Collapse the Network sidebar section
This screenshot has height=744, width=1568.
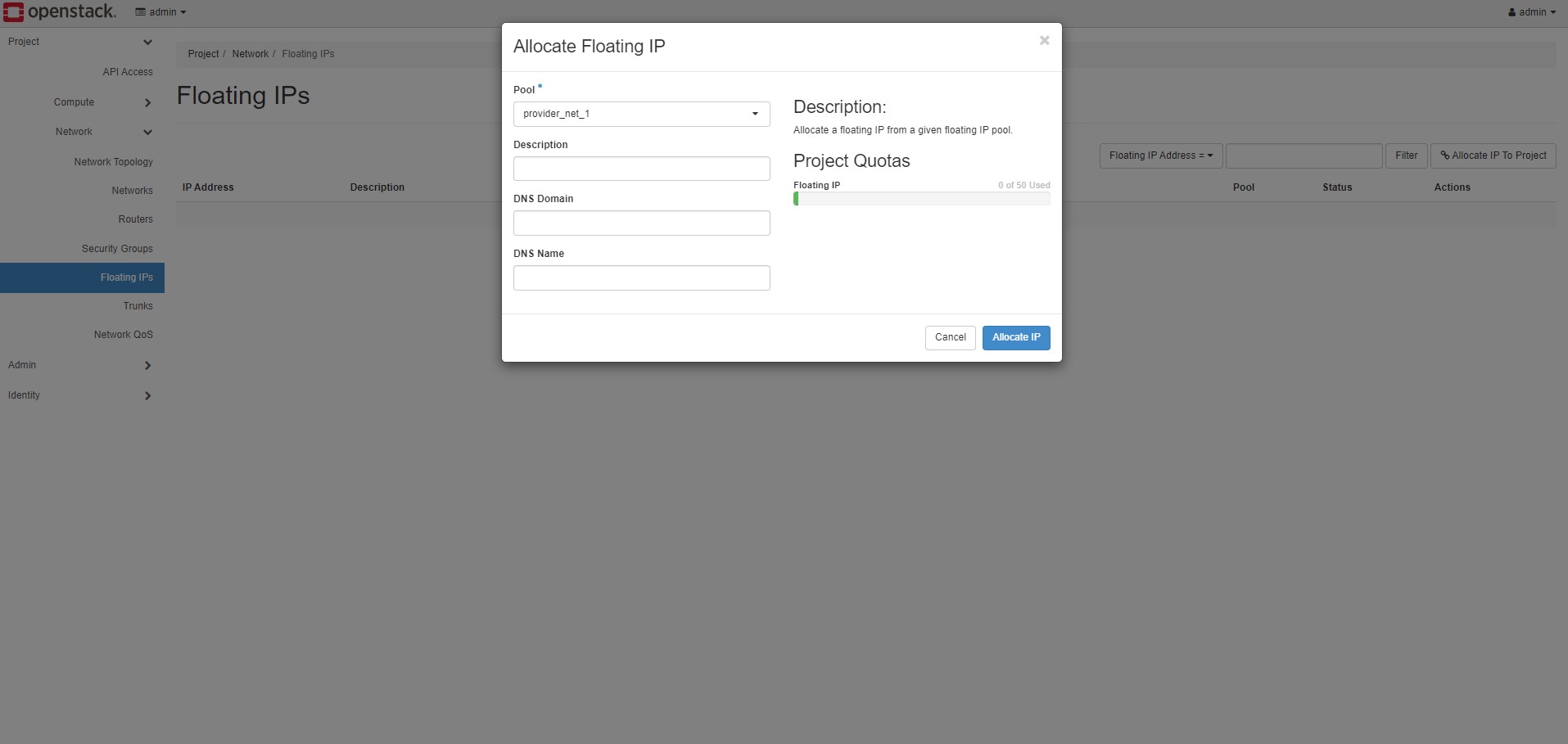click(x=147, y=132)
